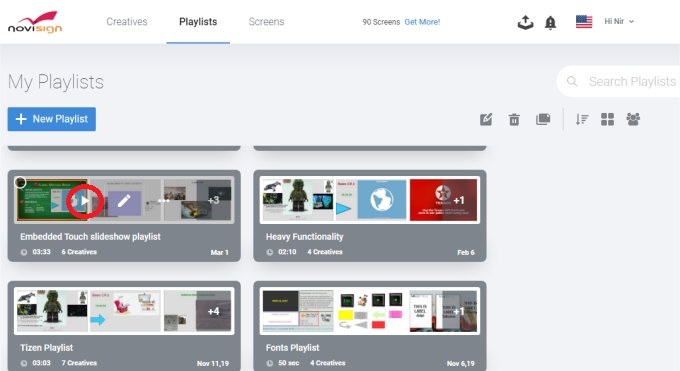The width and height of the screenshot is (680, 371).
Task: Tick the select circle on the Embedded Touch playlist
Action: pyautogui.click(x=20, y=182)
